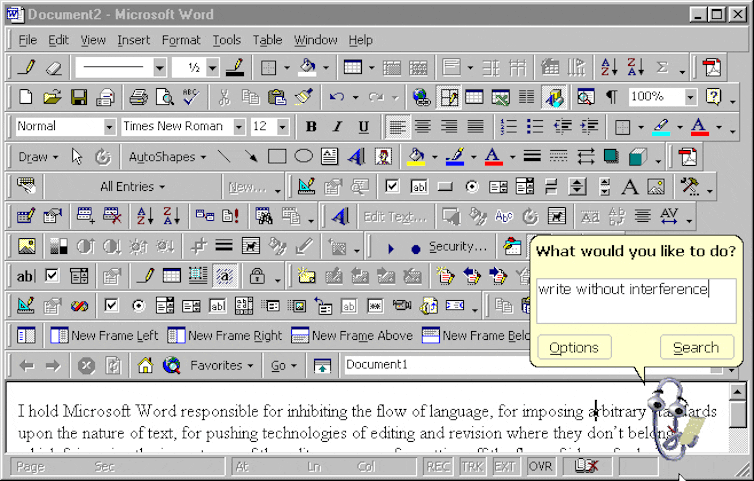Toggle REC macro recording in the status bar
The image size is (754, 481).
(438, 467)
